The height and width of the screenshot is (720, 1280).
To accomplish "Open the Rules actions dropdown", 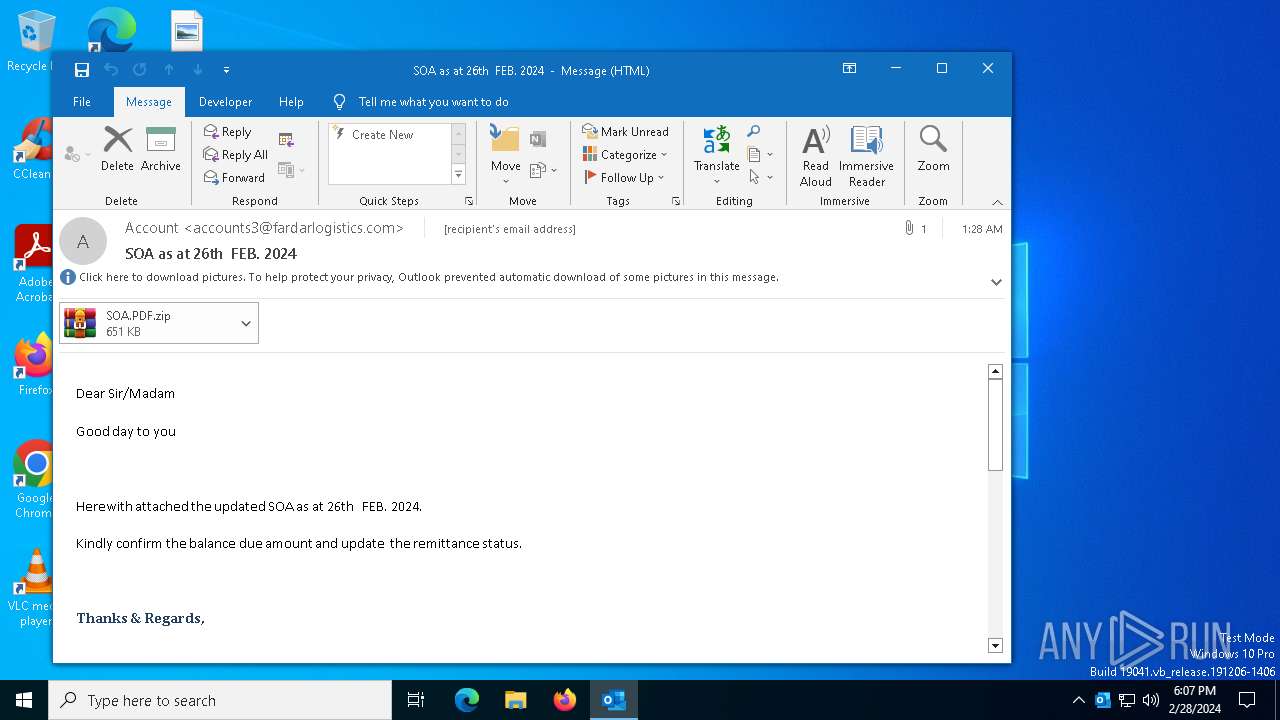I will pos(543,170).
